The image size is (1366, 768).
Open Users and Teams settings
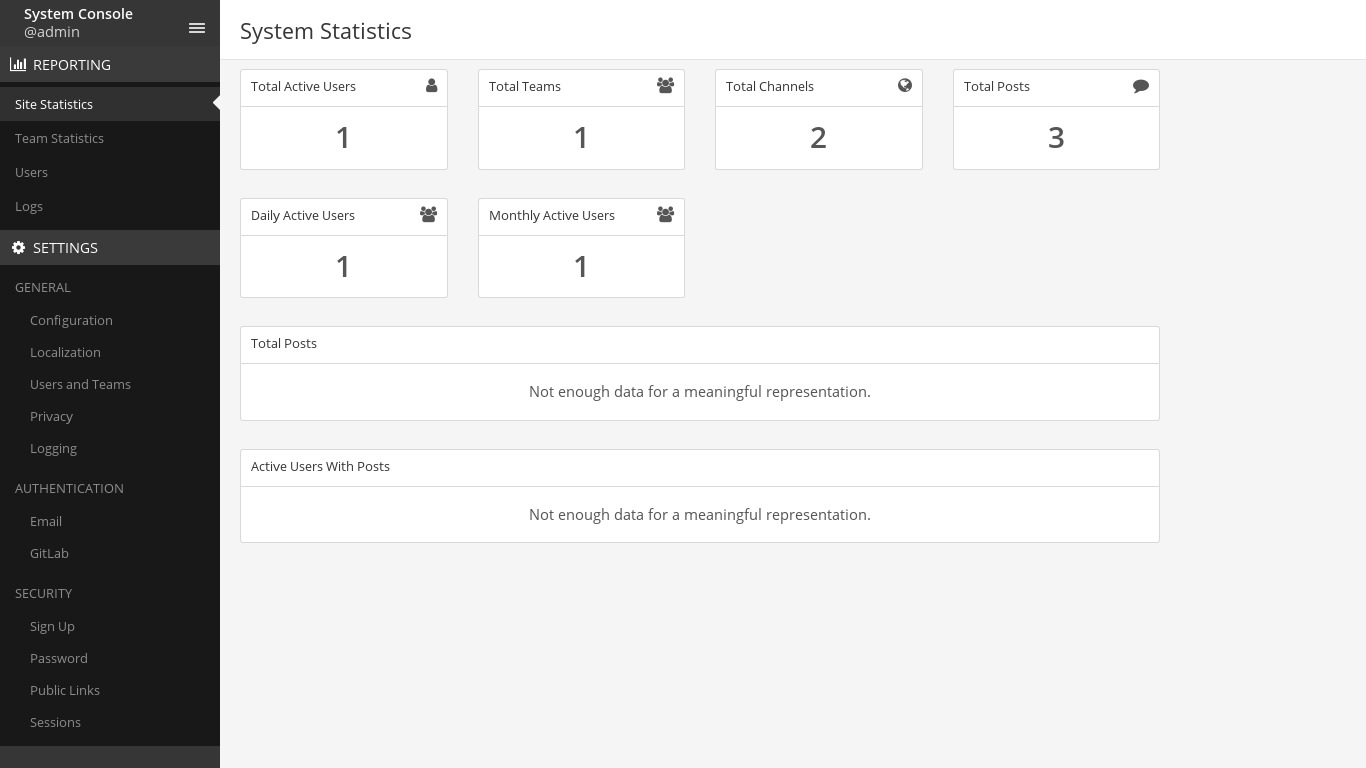click(80, 384)
